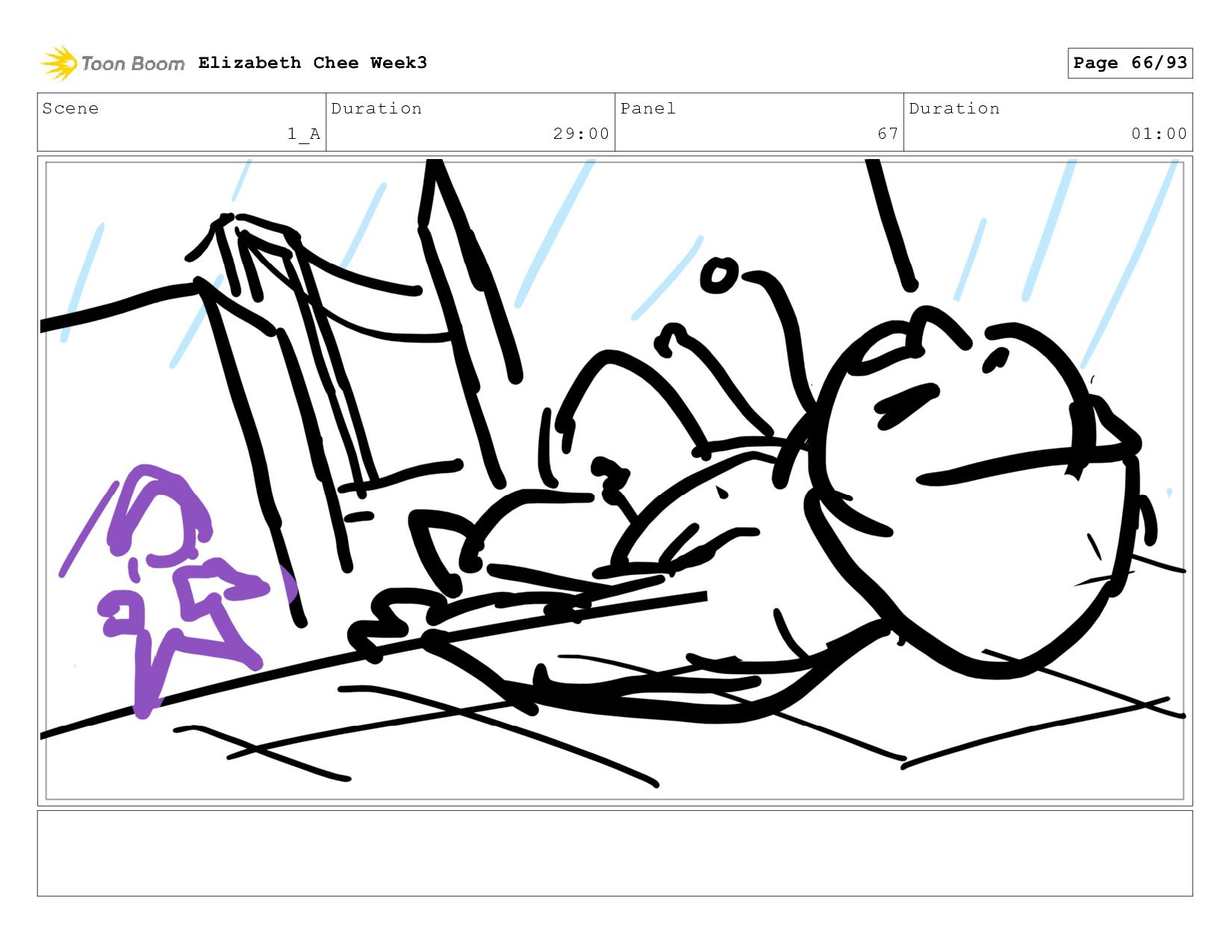Click the 'Panel' label
Screen dimensions: 1232x952
click(648, 108)
